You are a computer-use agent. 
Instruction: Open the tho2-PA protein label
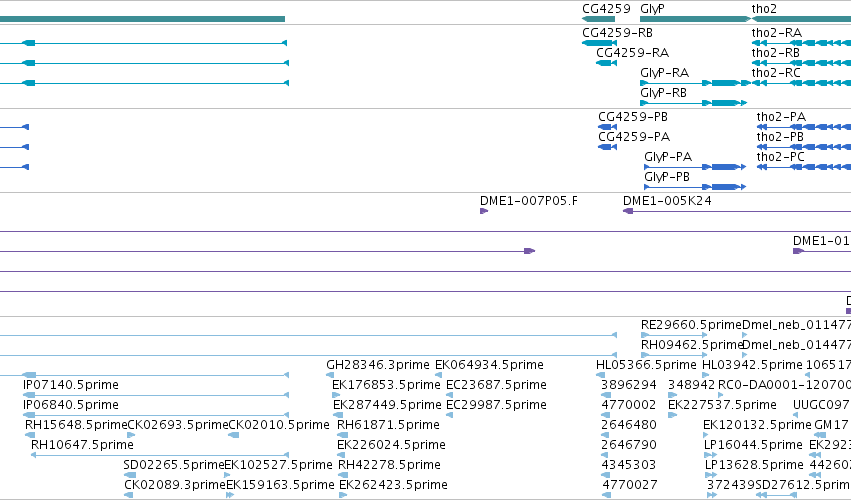click(782, 117)
